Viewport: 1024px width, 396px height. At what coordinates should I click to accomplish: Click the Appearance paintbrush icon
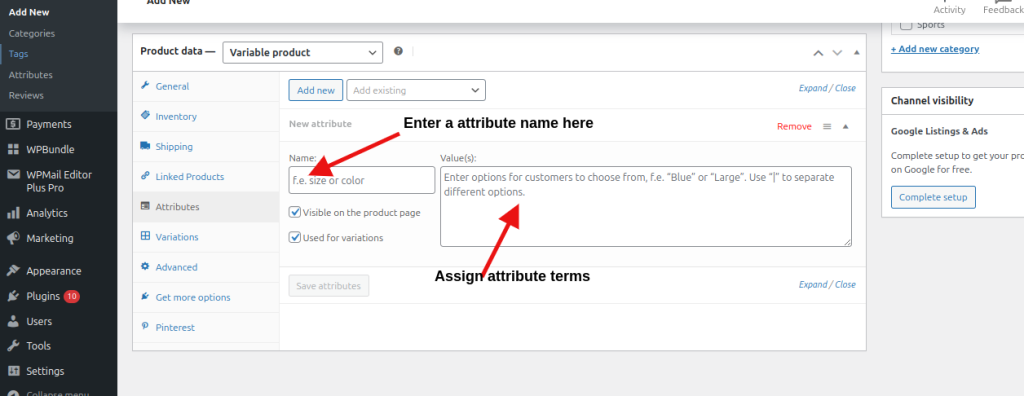[x=13, y=271]
